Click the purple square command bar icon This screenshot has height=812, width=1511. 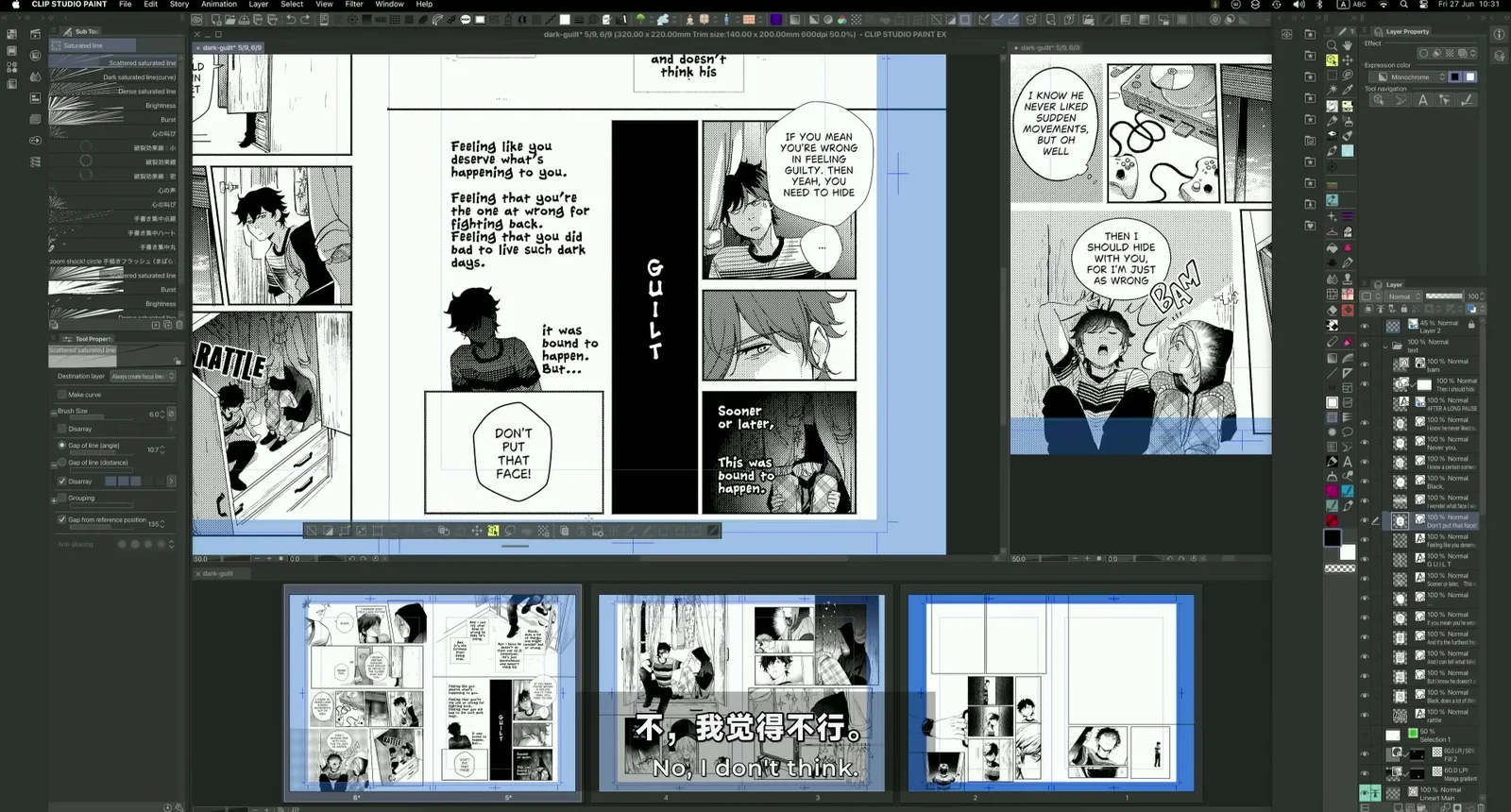point(775,19)
